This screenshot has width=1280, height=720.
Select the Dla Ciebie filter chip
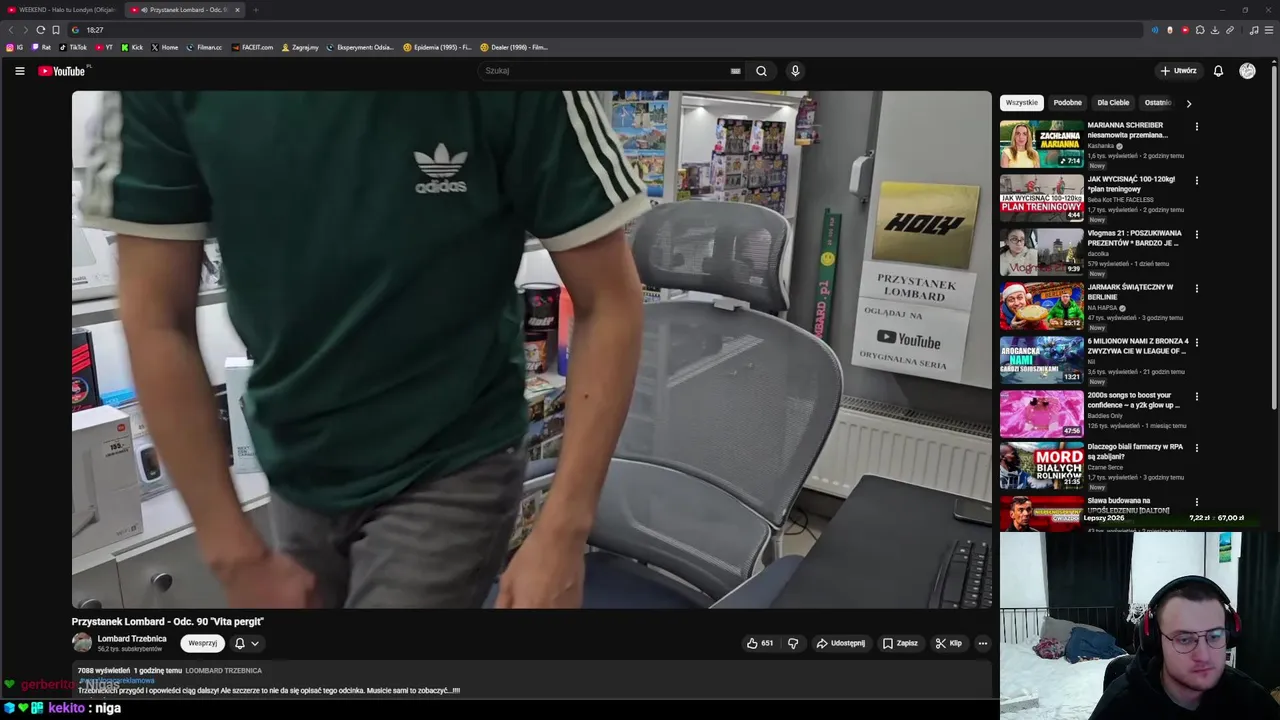[x=1113, y=103]
